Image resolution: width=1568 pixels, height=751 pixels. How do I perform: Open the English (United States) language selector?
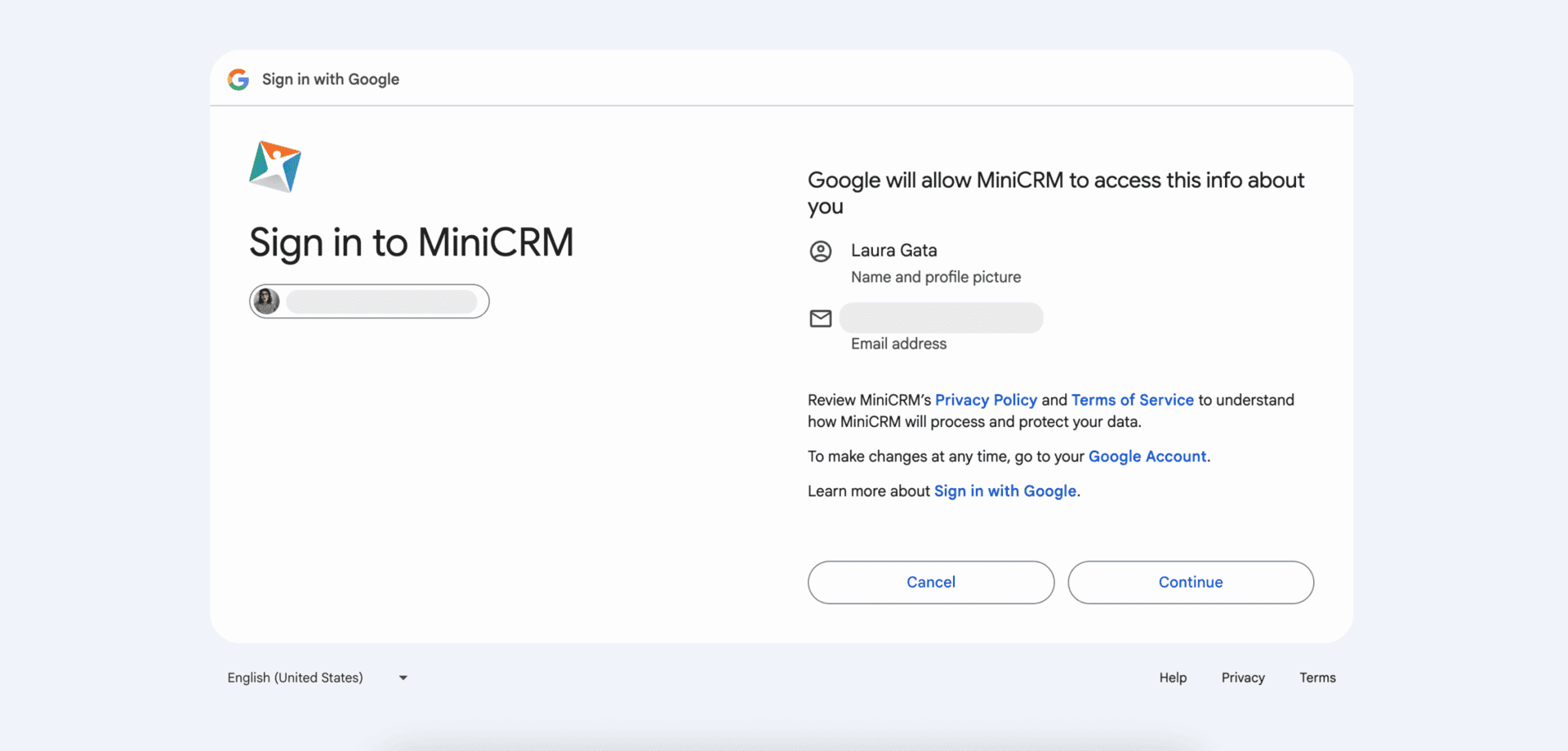[x=296, y=678]
